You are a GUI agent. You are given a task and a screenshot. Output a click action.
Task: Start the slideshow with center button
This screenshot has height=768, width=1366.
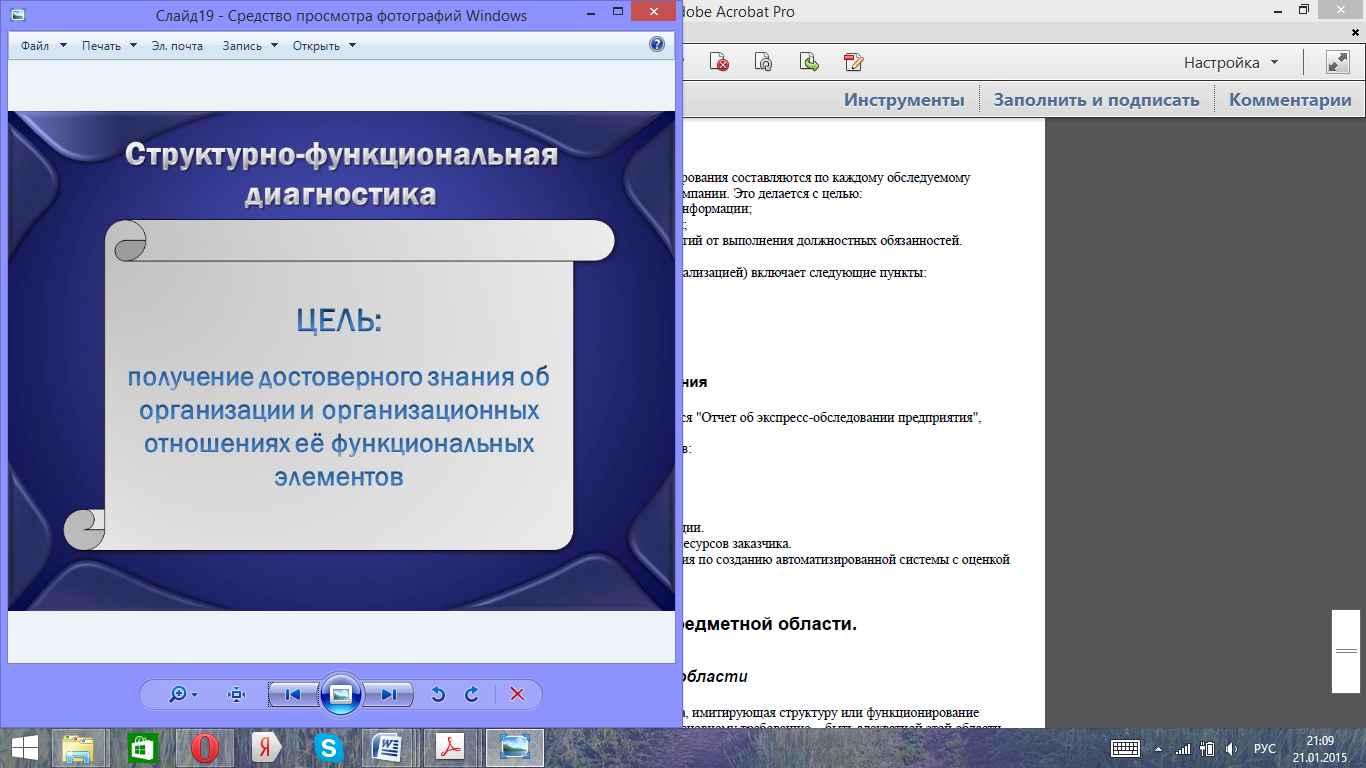341,694
